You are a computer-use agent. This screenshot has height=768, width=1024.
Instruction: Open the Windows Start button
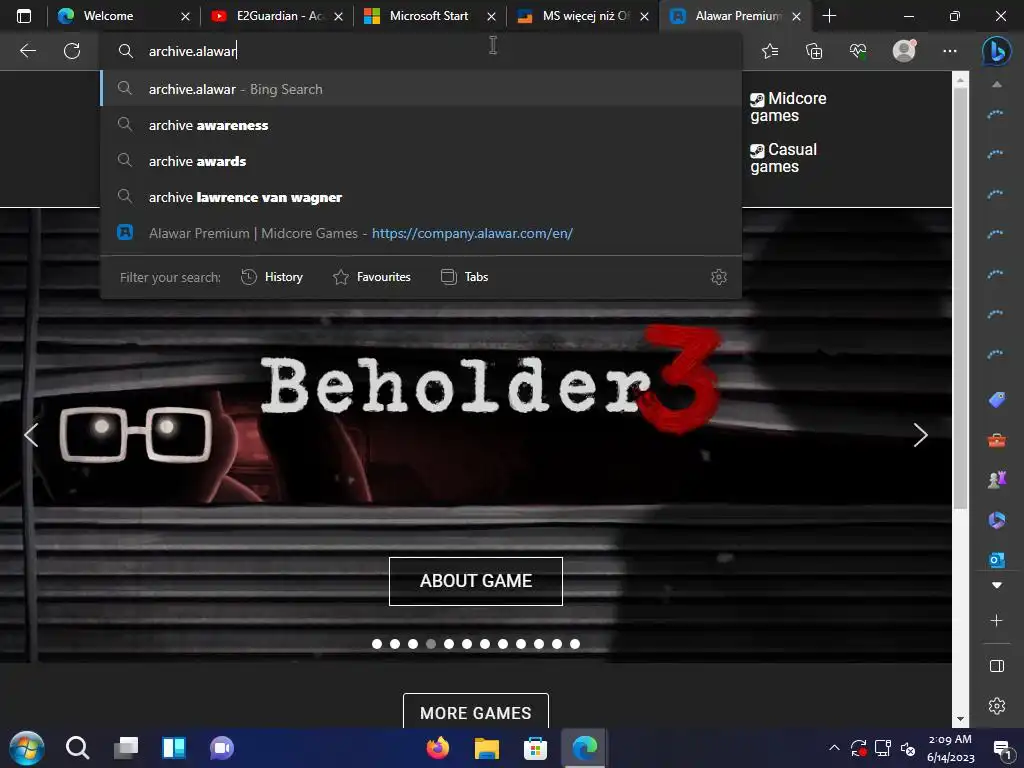point(27,748)
